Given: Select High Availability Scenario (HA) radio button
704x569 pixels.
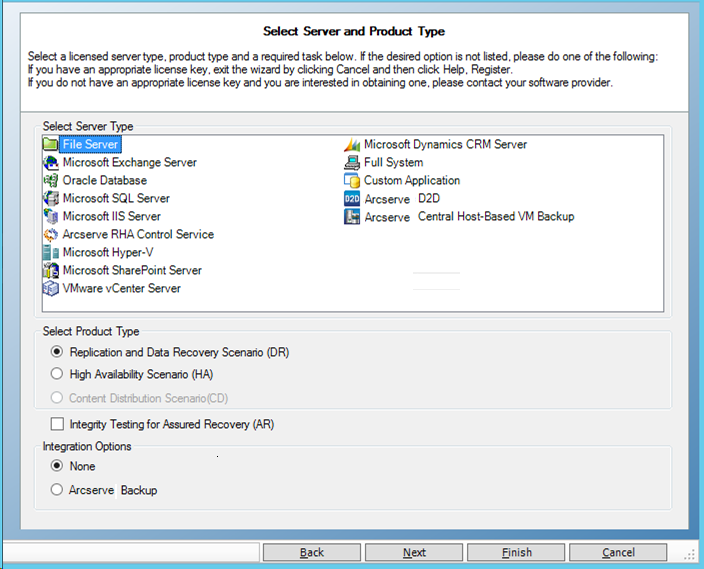Looking at the screenshot, I should [x=57, y=374].
